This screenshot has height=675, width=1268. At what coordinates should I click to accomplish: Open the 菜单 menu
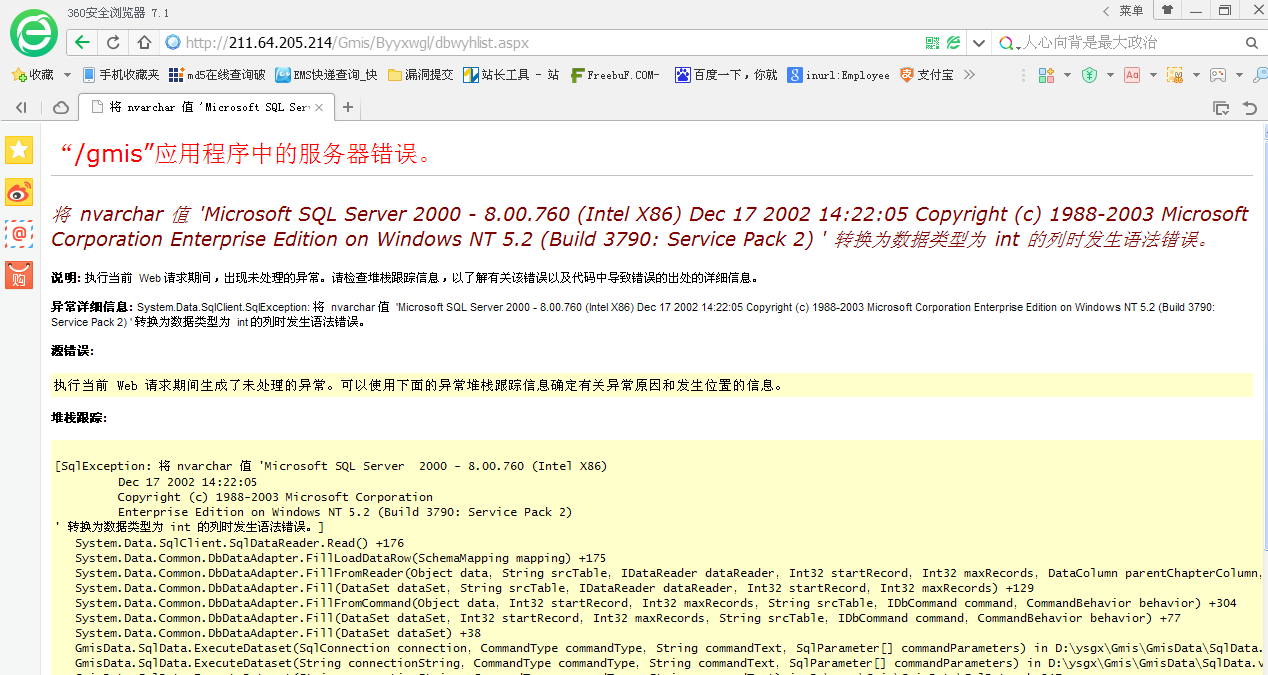(1131, 10)
